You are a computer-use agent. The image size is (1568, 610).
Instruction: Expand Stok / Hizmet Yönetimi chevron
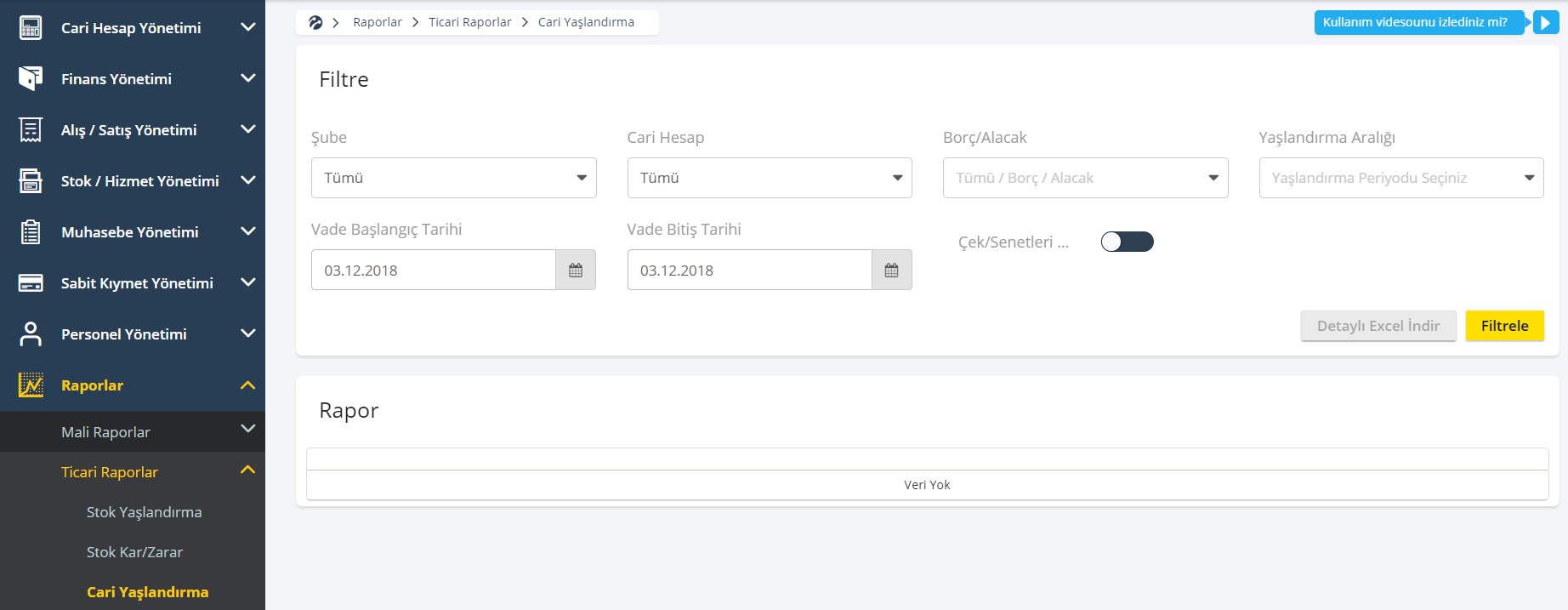[248, 180]
